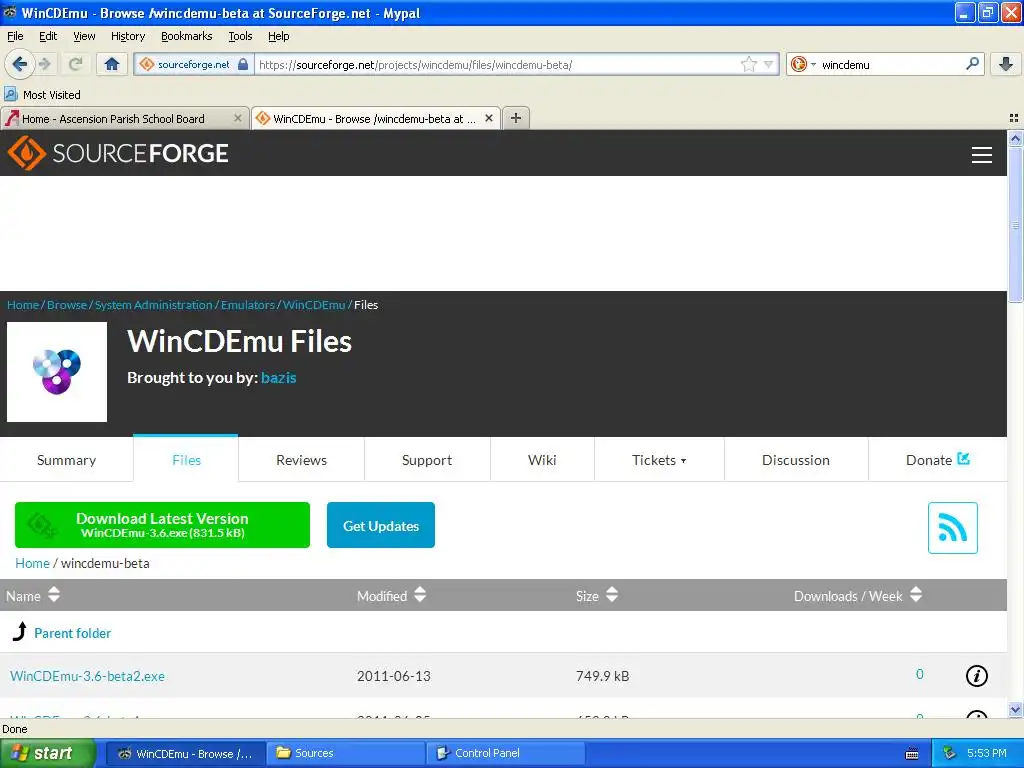Open the Discussion tab
The image size is (1024, 768).
click(x=795, y=460)
